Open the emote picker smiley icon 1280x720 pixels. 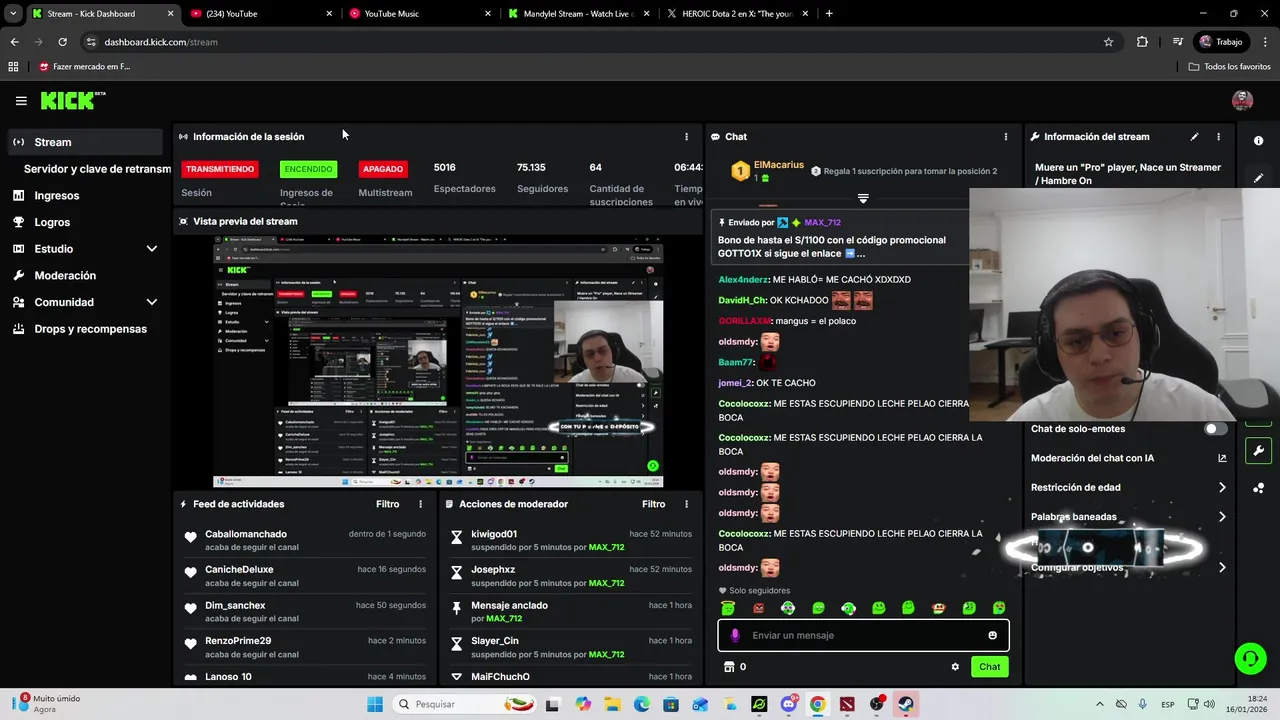(x=992, y=635)
